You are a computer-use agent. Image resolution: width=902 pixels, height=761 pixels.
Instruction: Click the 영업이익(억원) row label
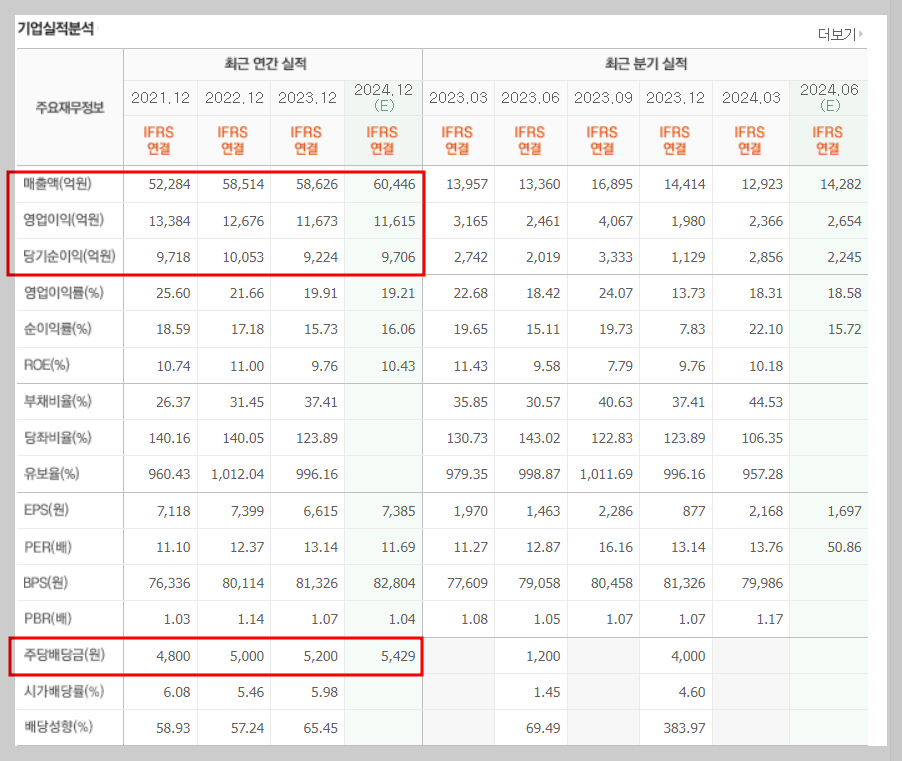tap(63, 220)
